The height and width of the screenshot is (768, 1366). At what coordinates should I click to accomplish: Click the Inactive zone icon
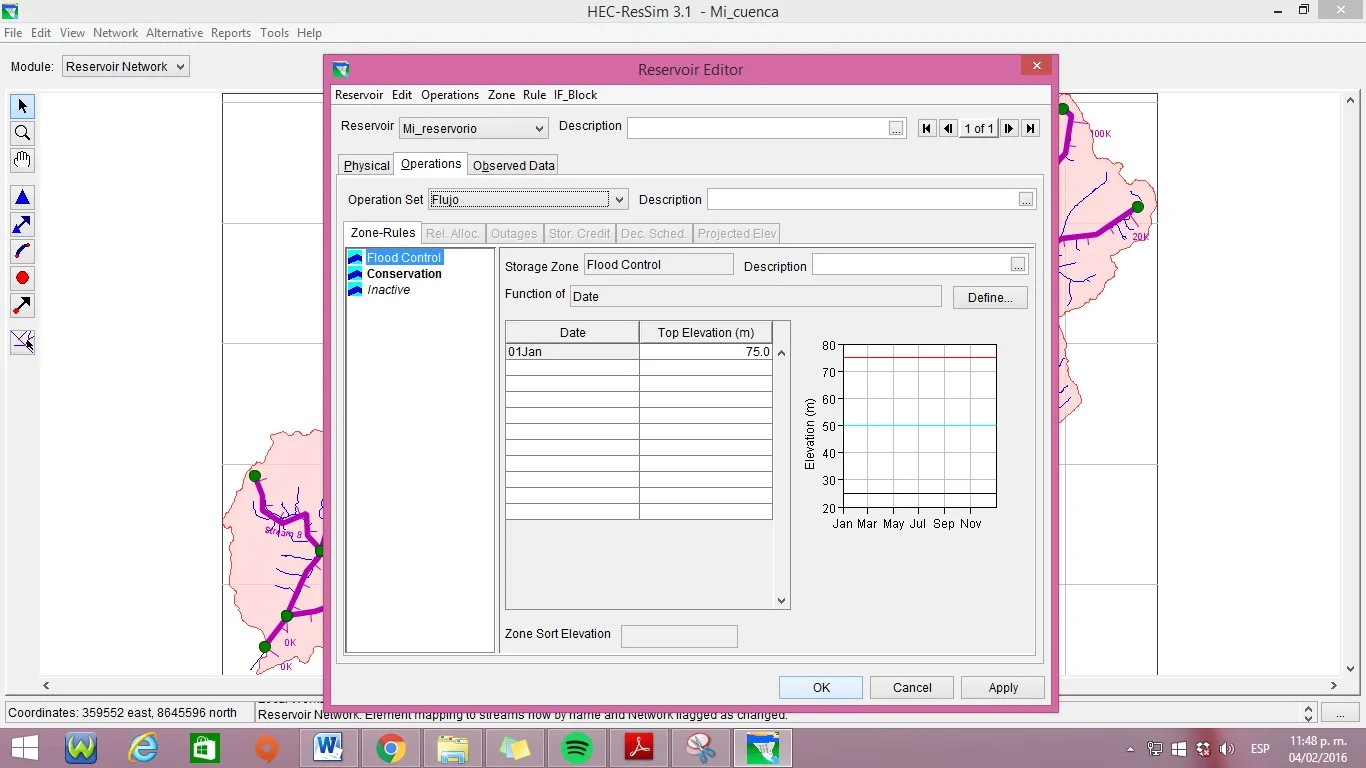[x=355, y=290]
